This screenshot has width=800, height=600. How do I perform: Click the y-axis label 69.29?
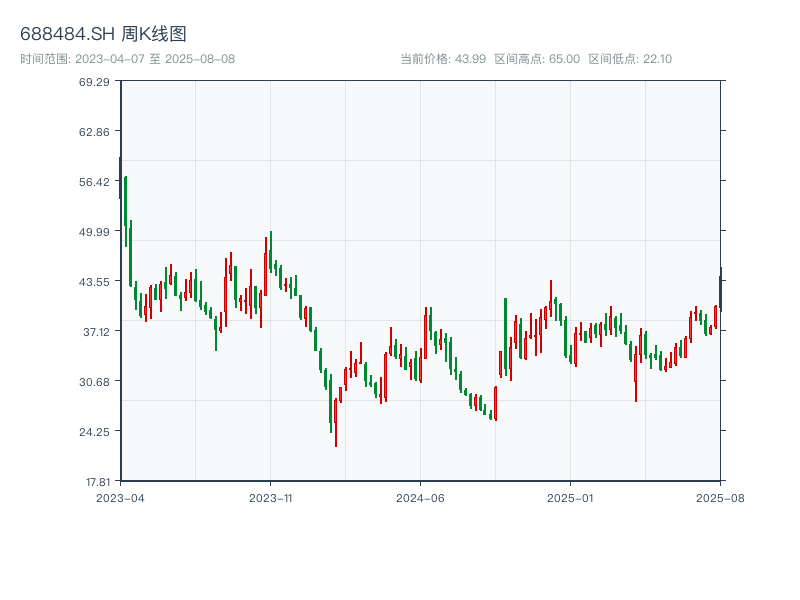point(94,82)
